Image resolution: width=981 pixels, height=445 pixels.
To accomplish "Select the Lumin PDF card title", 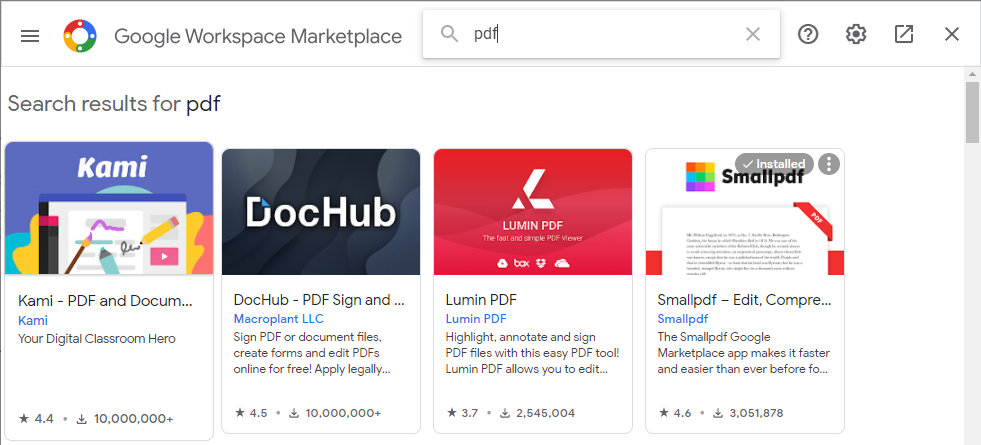I will click(481, 300).
